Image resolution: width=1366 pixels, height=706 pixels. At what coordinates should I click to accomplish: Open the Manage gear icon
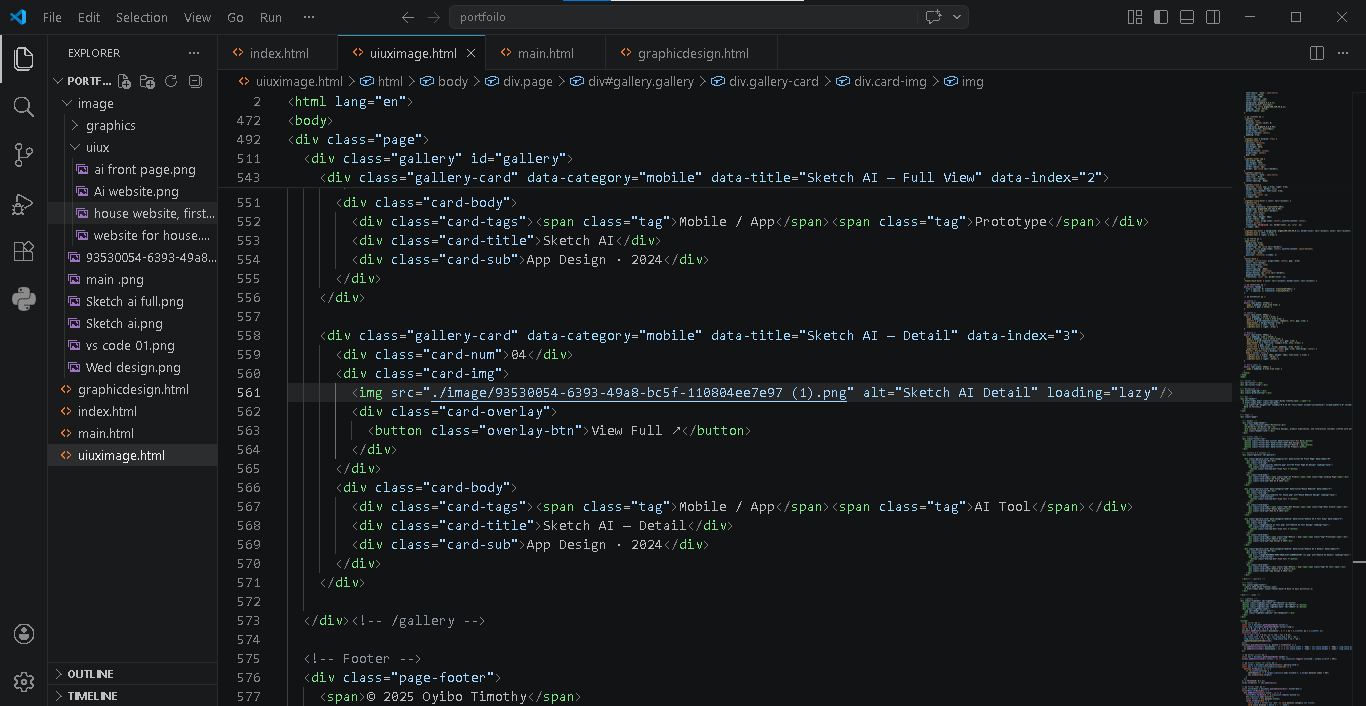coord(24,682)
